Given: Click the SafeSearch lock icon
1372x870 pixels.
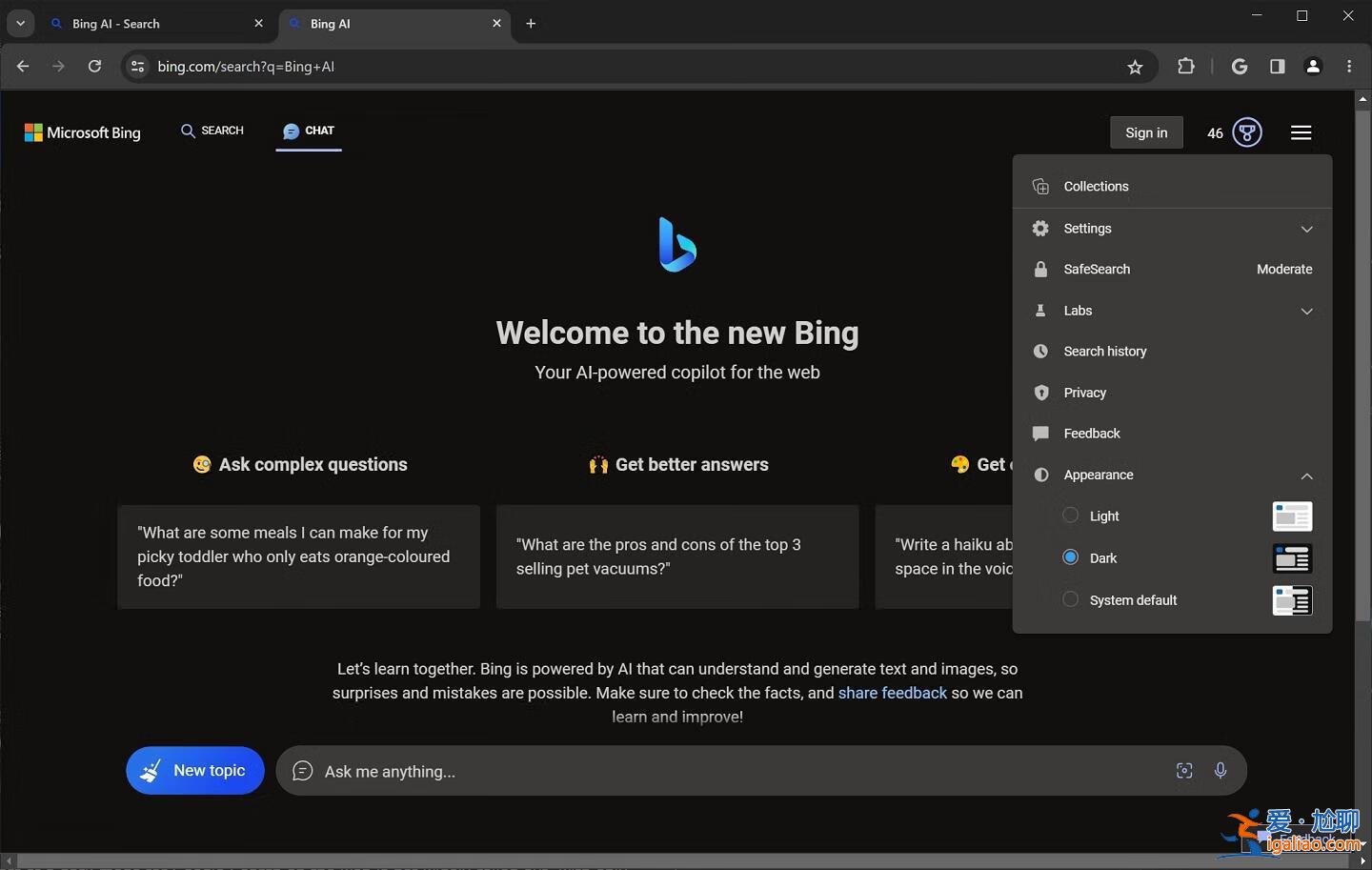Looking at the screenshot, I should tap(1040, 269).
